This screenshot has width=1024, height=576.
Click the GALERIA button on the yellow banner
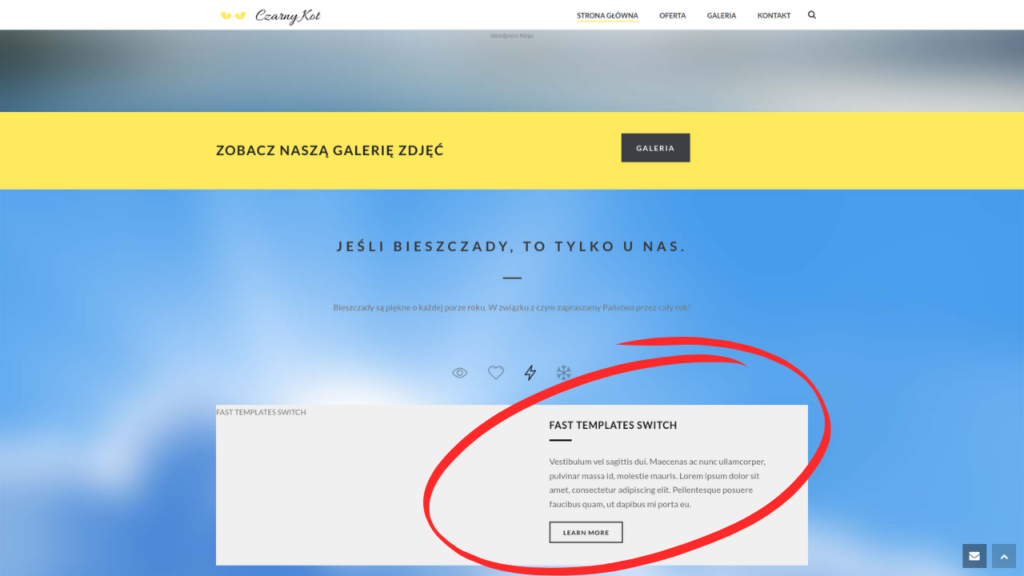[x=655, y=147]
